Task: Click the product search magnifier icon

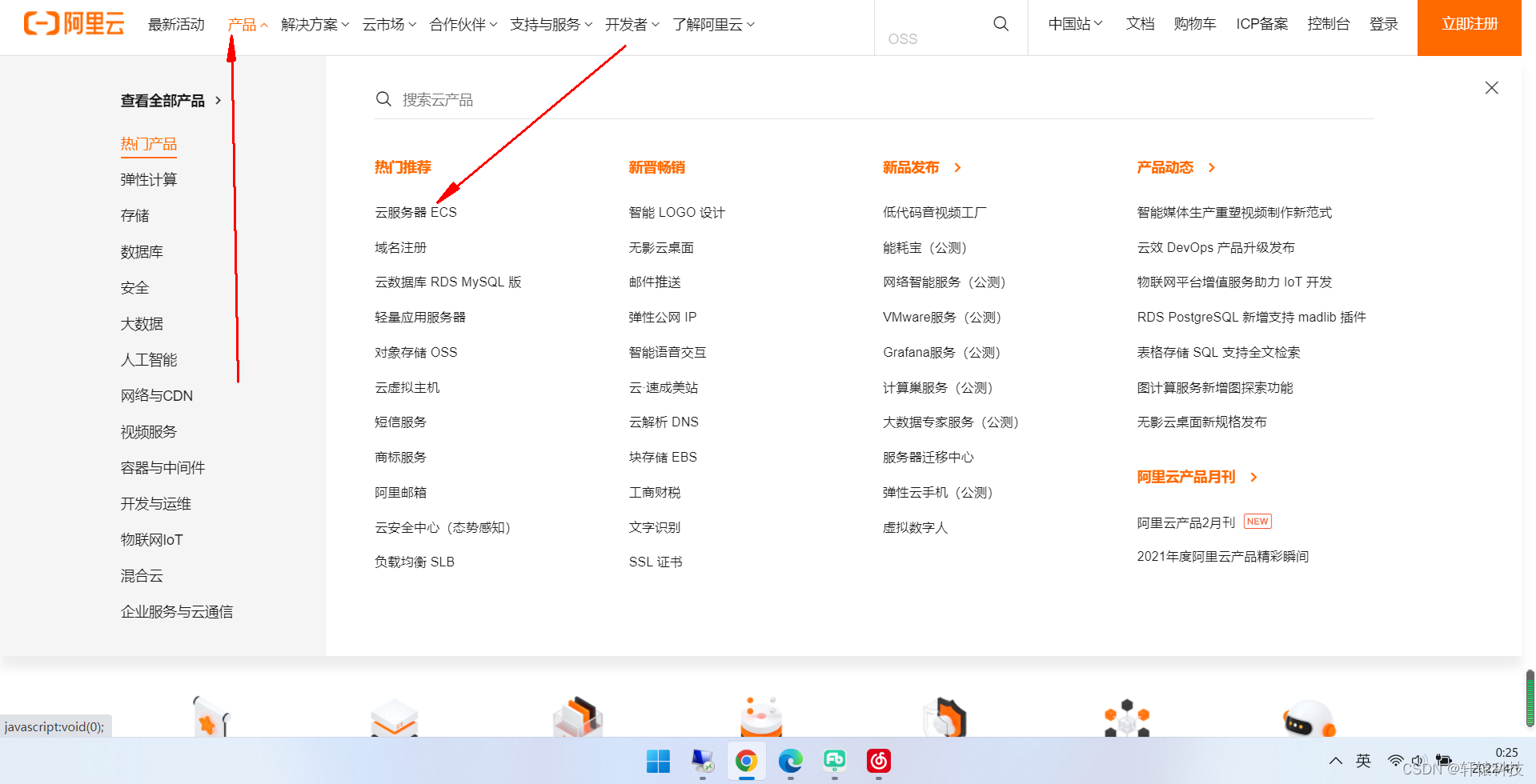Action: click(x=383, y=99)
